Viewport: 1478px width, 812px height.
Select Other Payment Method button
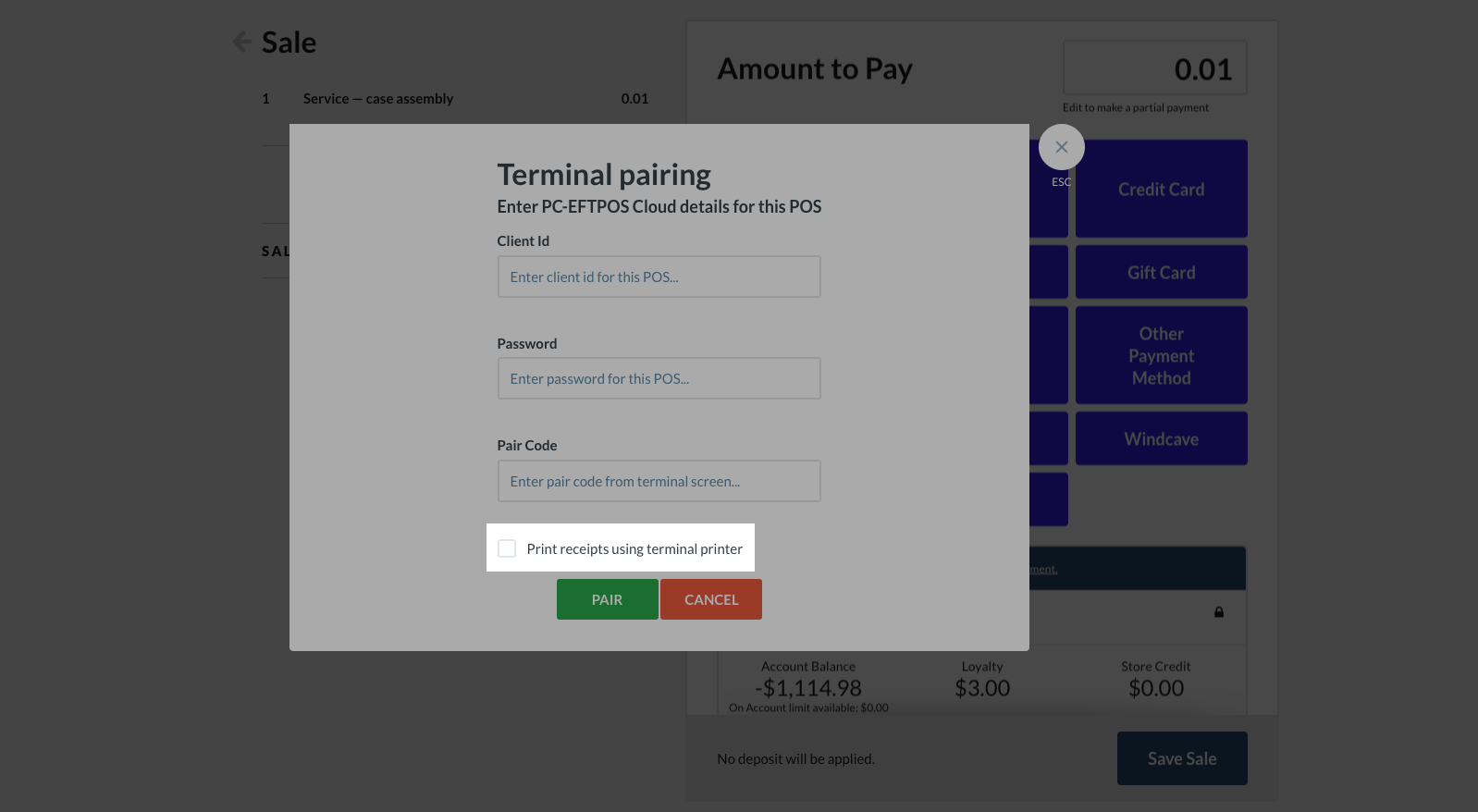point(1162,355)
